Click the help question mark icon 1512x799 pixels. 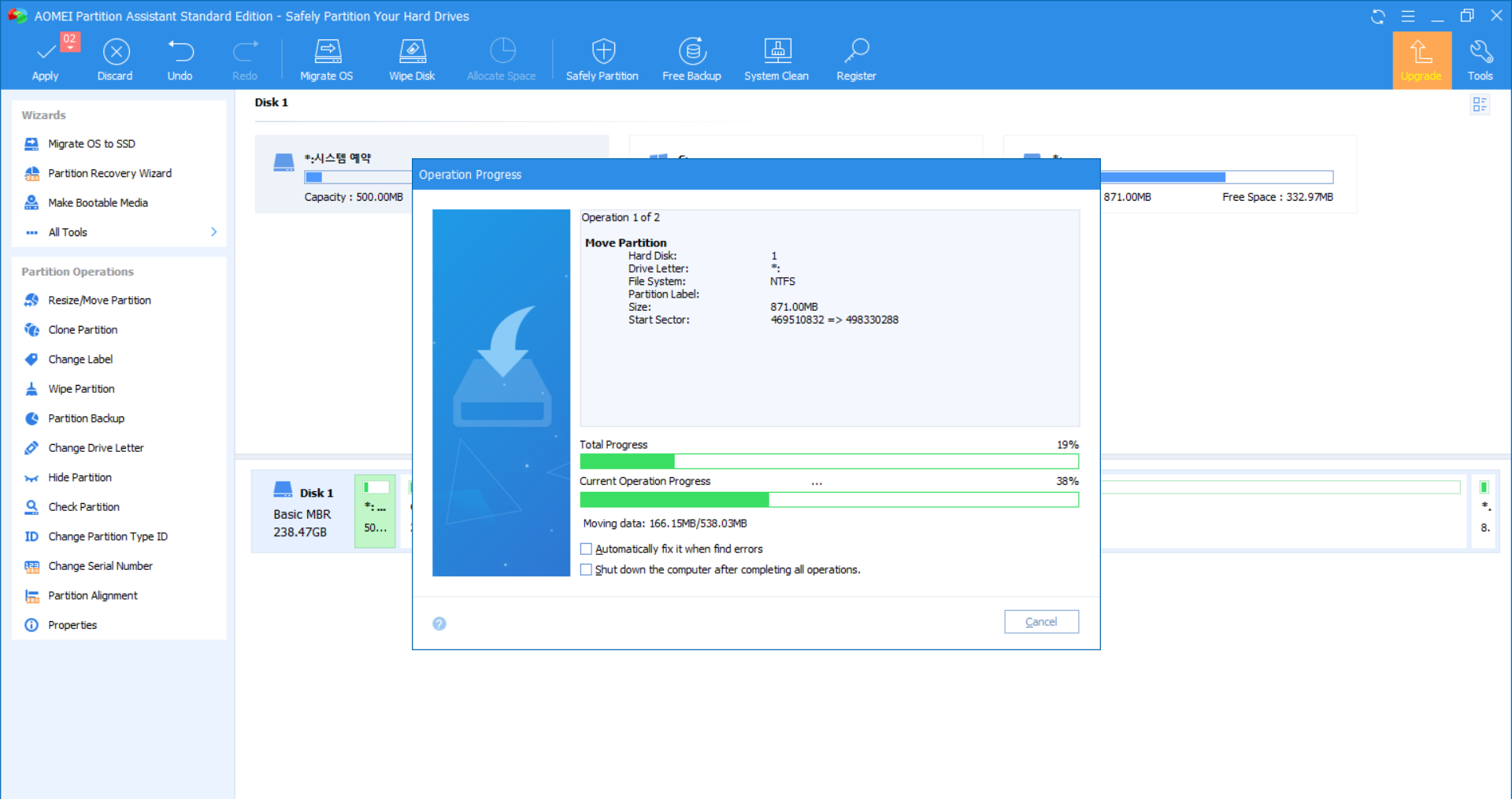point(439,623)
